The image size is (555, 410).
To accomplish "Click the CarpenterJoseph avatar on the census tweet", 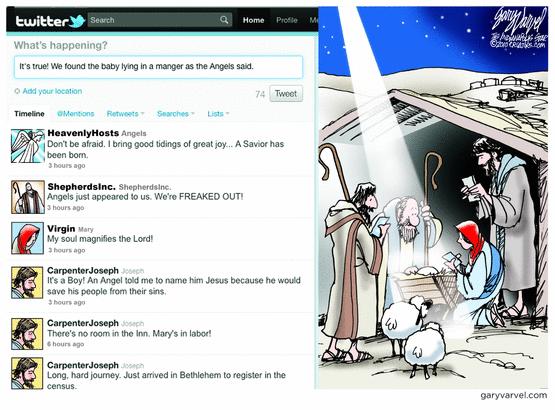I will tap(27, 374).
